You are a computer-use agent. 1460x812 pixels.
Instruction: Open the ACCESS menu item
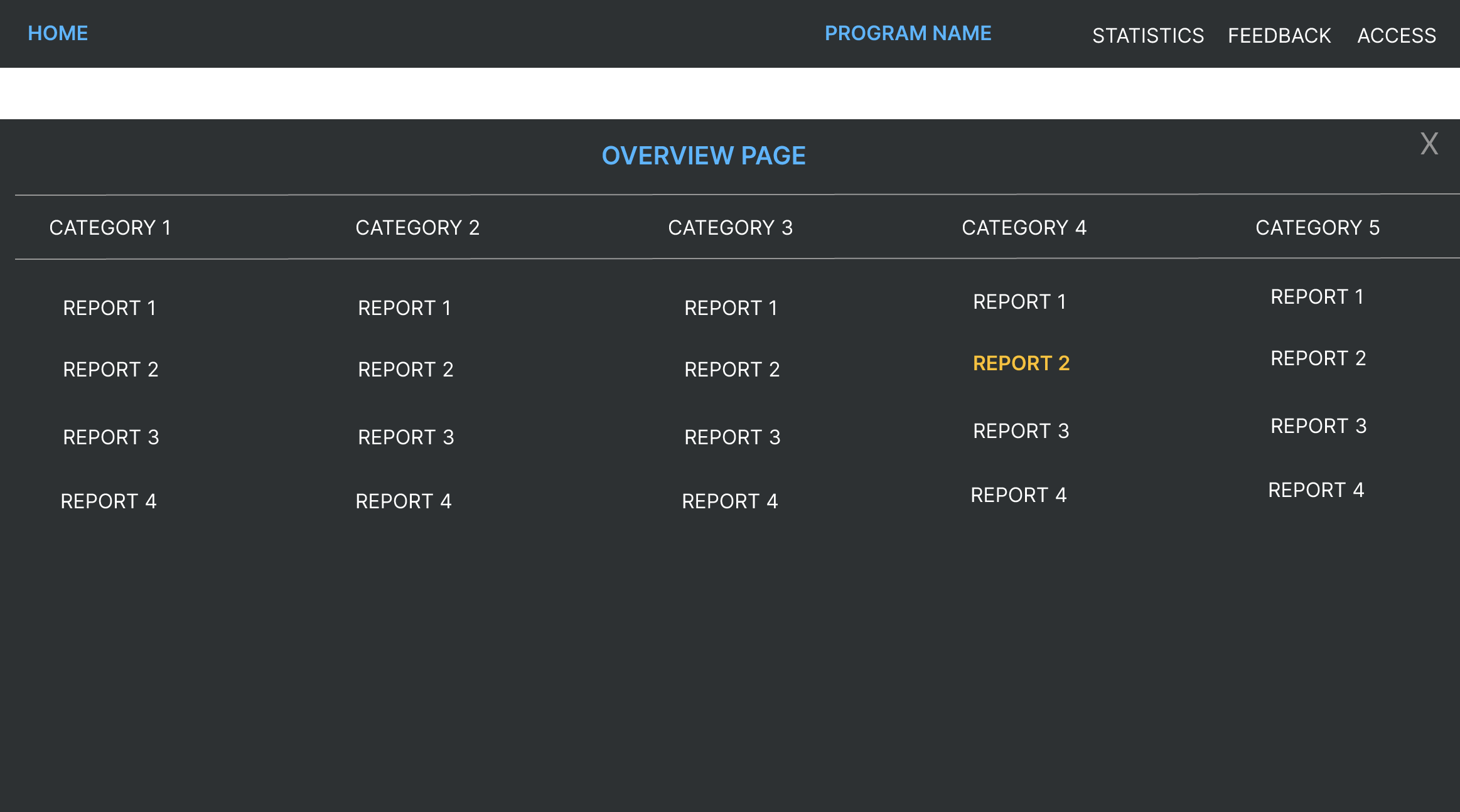point(1396,36)
